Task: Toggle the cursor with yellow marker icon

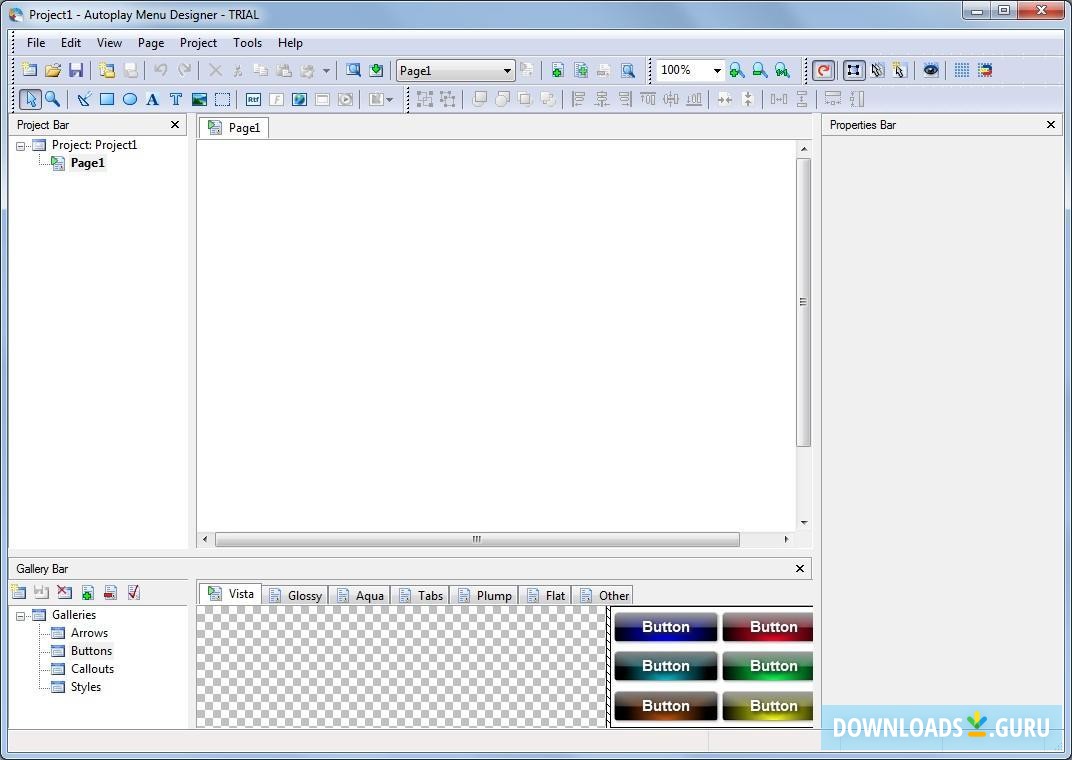Action: click(900, 70)
